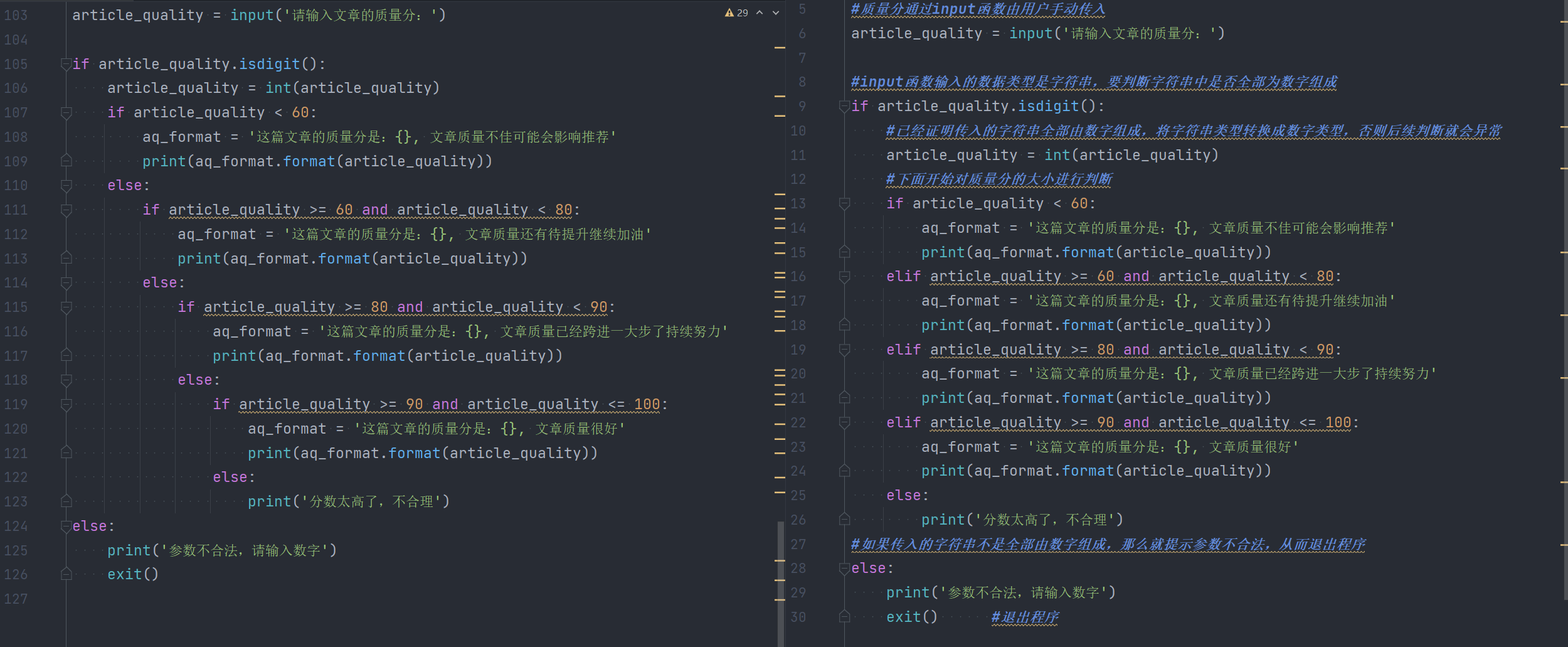
Task: Collapse the fold at right line 13
Action: click(x=844, y=203)
